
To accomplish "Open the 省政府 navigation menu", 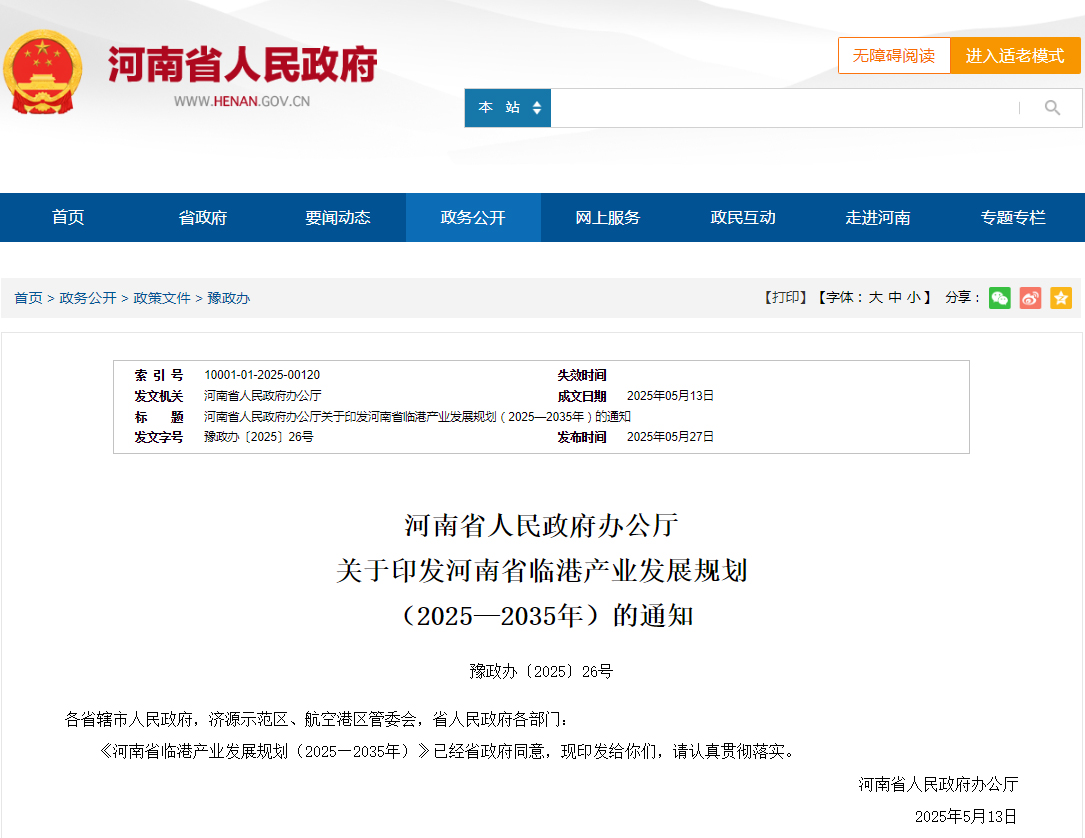I will [x=203, y=218].
